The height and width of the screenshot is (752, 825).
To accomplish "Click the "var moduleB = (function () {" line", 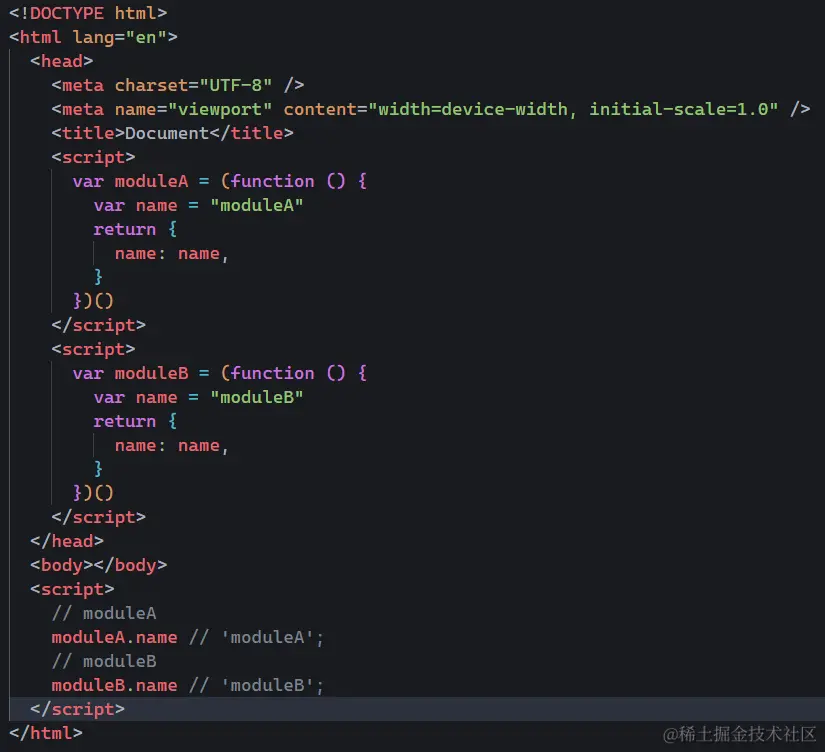I will [220, 373].
